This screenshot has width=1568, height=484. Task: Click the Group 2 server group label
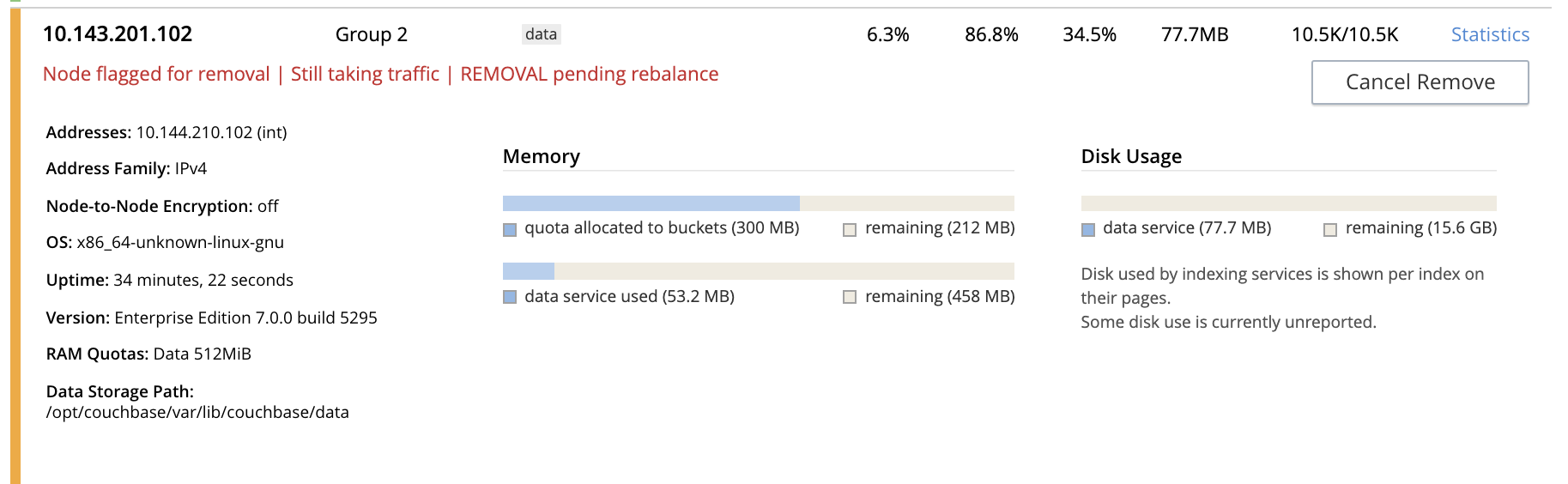tap(371, 34)
